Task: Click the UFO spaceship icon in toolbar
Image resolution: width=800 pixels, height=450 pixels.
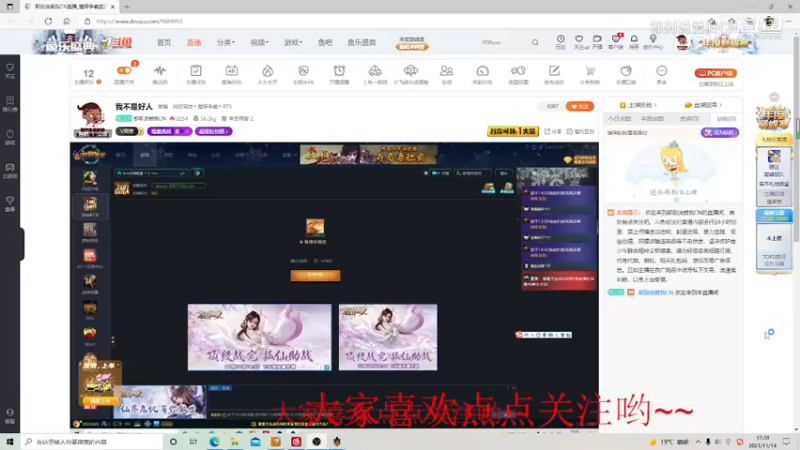Action: click(x=411, y=70)
